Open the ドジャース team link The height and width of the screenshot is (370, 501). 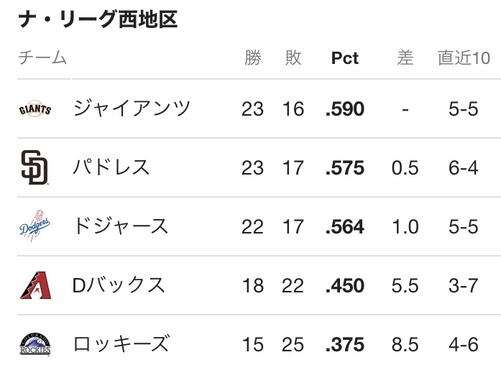tap(120, 226)
